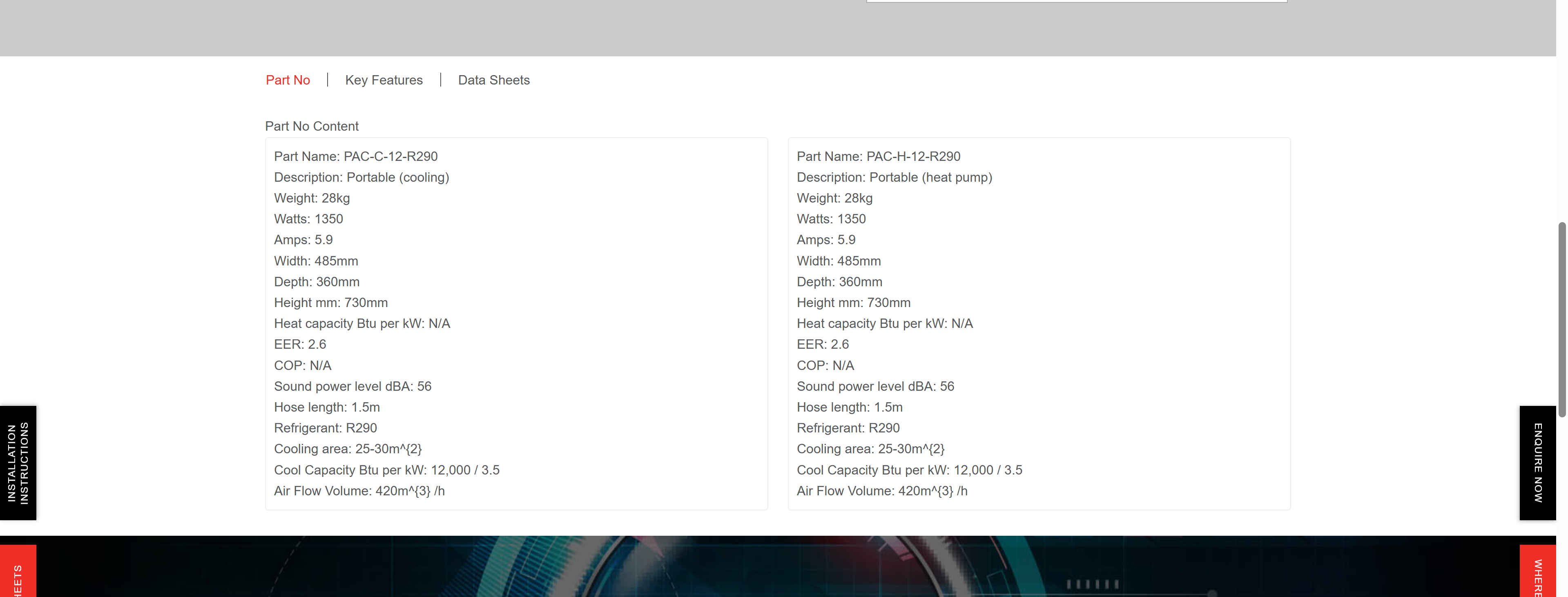Select 'Part Name: PAC-C-12-R290' text
The height and width of the screenshot is (597, 1568).
click(x=356, y=156)
